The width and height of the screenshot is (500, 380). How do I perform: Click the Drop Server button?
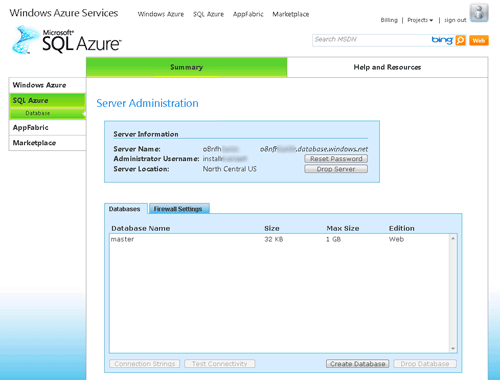pyautogui.click(x=336, y=169)
